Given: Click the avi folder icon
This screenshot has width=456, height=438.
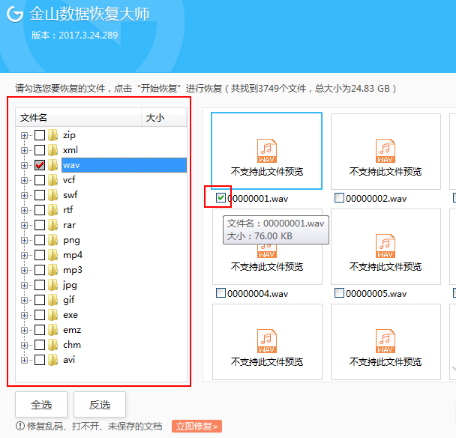Looking at the screenshot, I should pyautogui.click(x=53, y=360).
